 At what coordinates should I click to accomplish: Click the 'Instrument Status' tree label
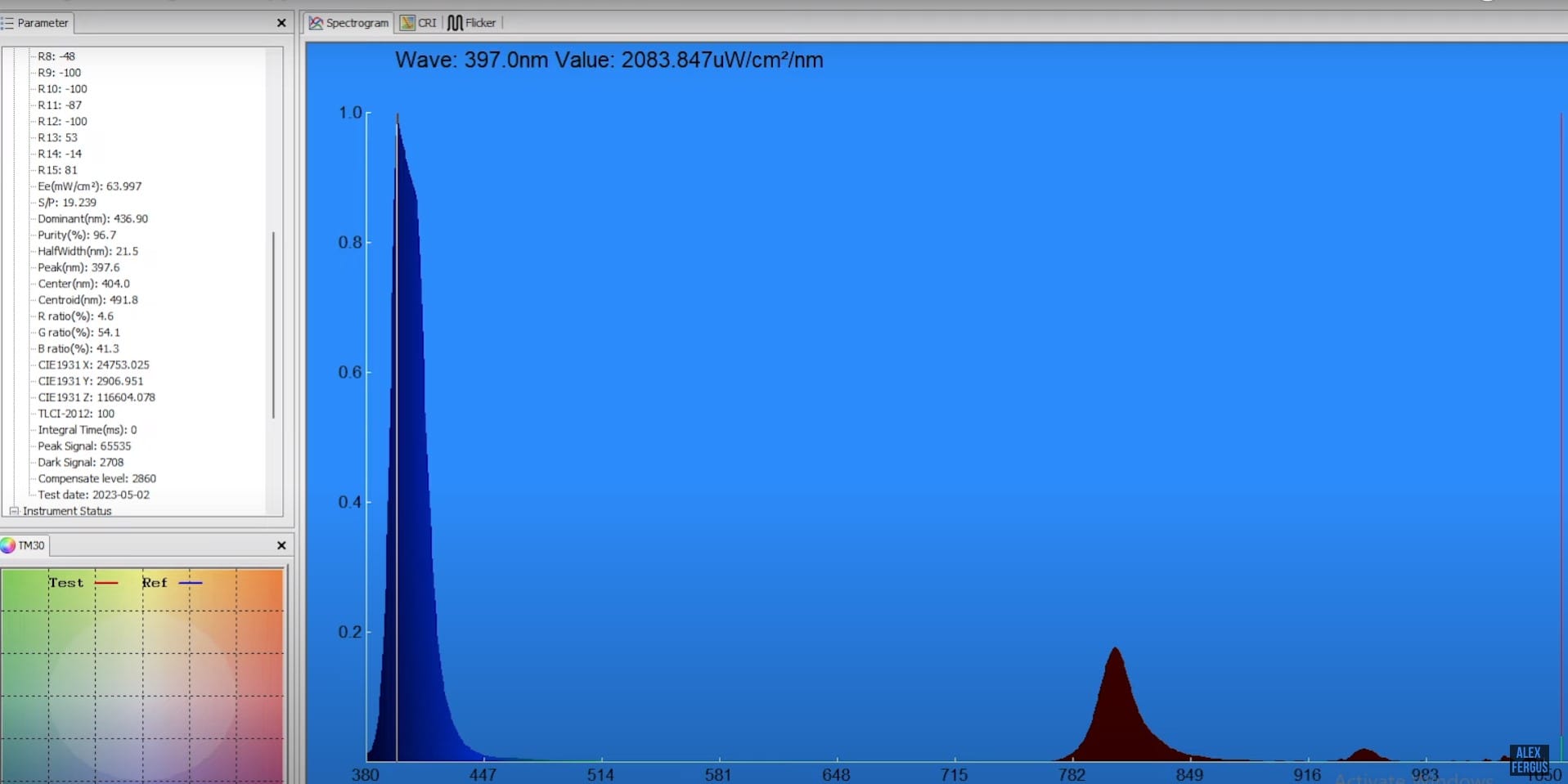[67, 511]
